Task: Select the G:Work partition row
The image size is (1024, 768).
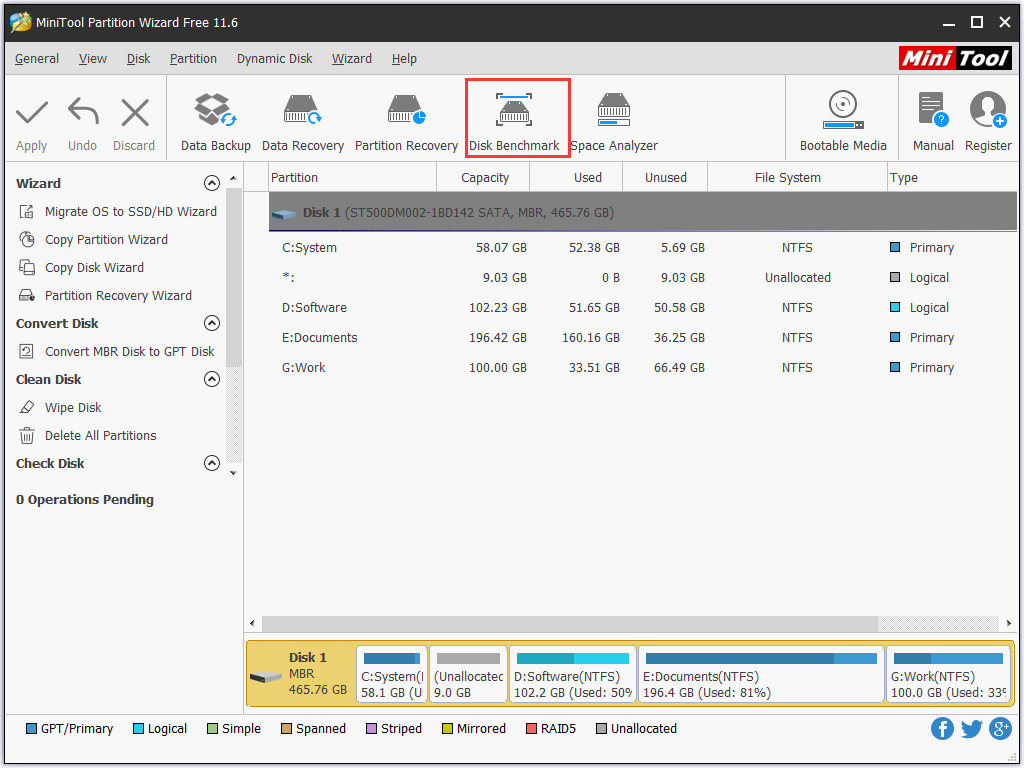Action: [643, 368]
